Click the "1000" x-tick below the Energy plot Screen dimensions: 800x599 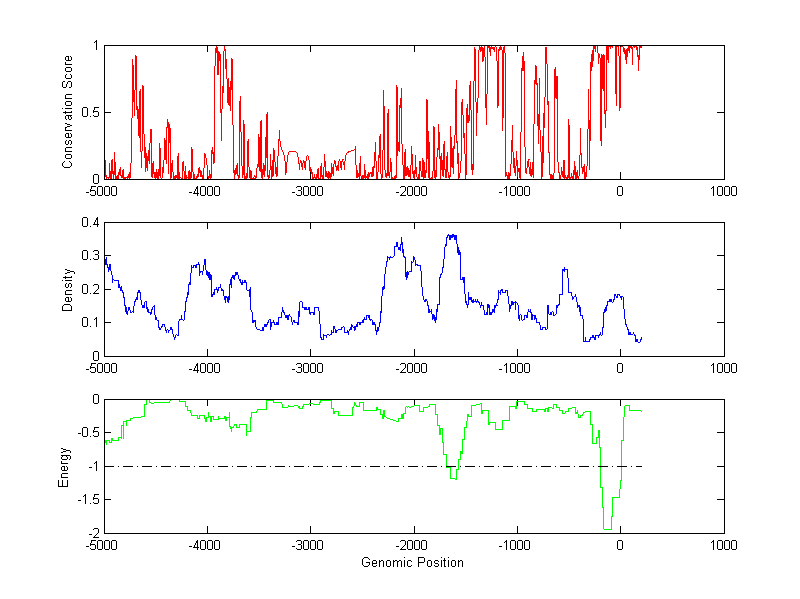(x=723, y=545)
